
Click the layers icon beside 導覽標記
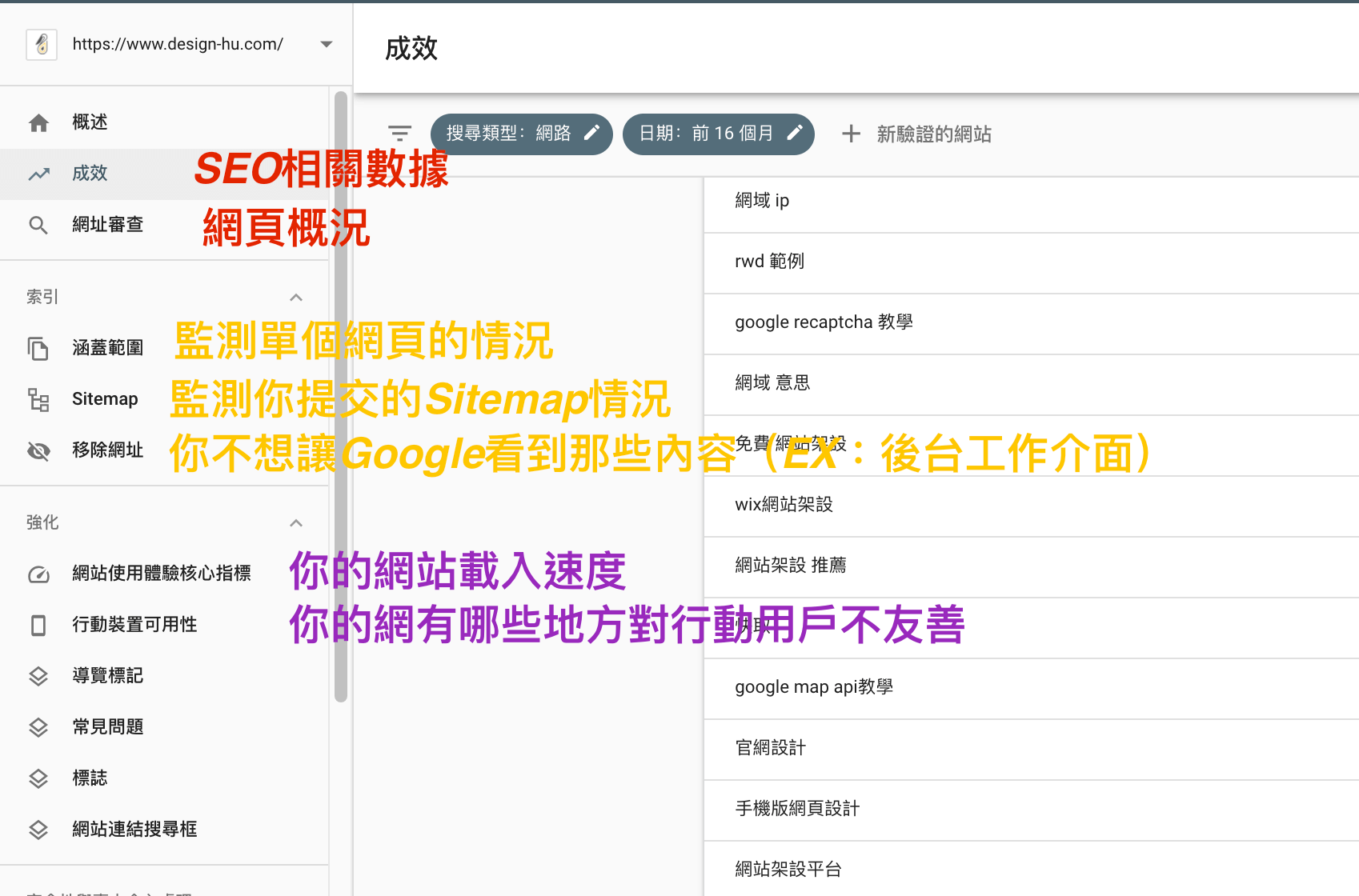(38, 676)
